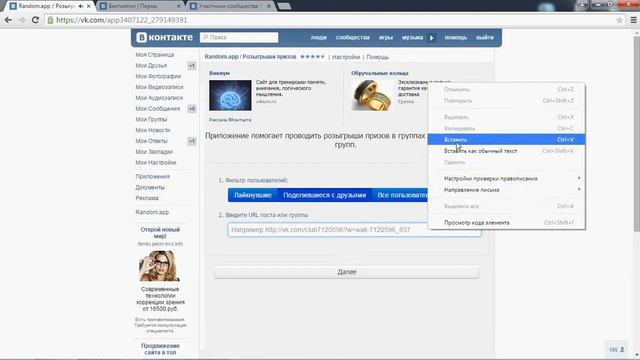Open the игры header link

(386, 38)
